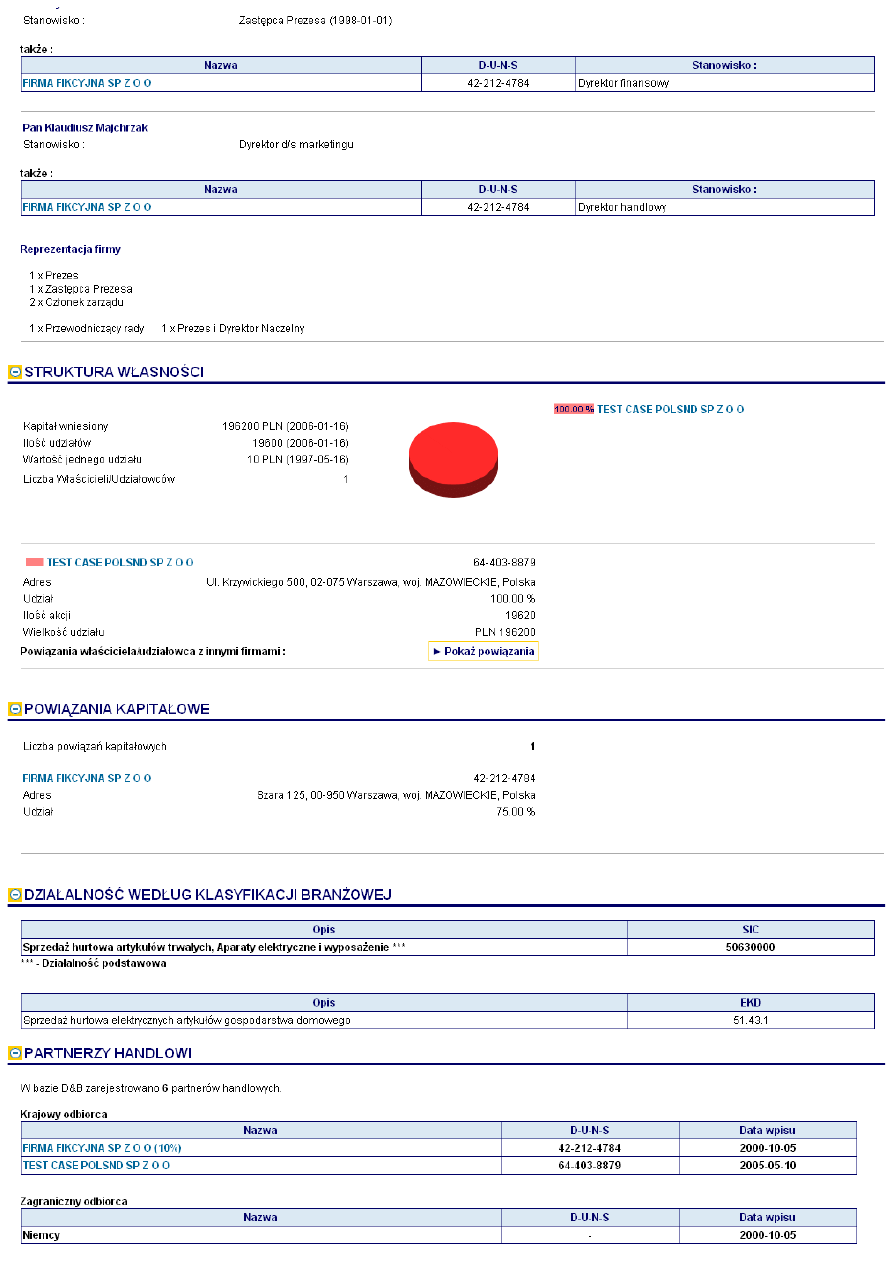The image size is (893, 1263).
Task: Click the SIC column header
Action: [750, 929]
